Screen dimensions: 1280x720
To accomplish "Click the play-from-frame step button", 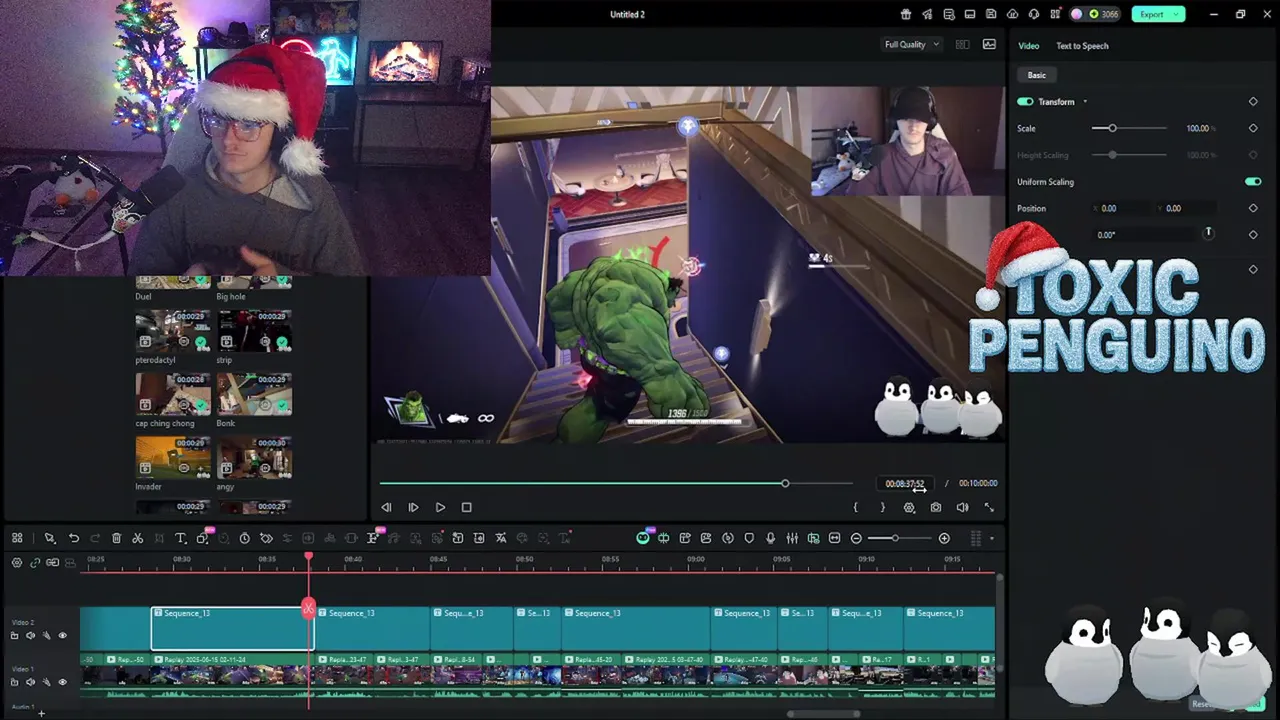I will 413,507.
